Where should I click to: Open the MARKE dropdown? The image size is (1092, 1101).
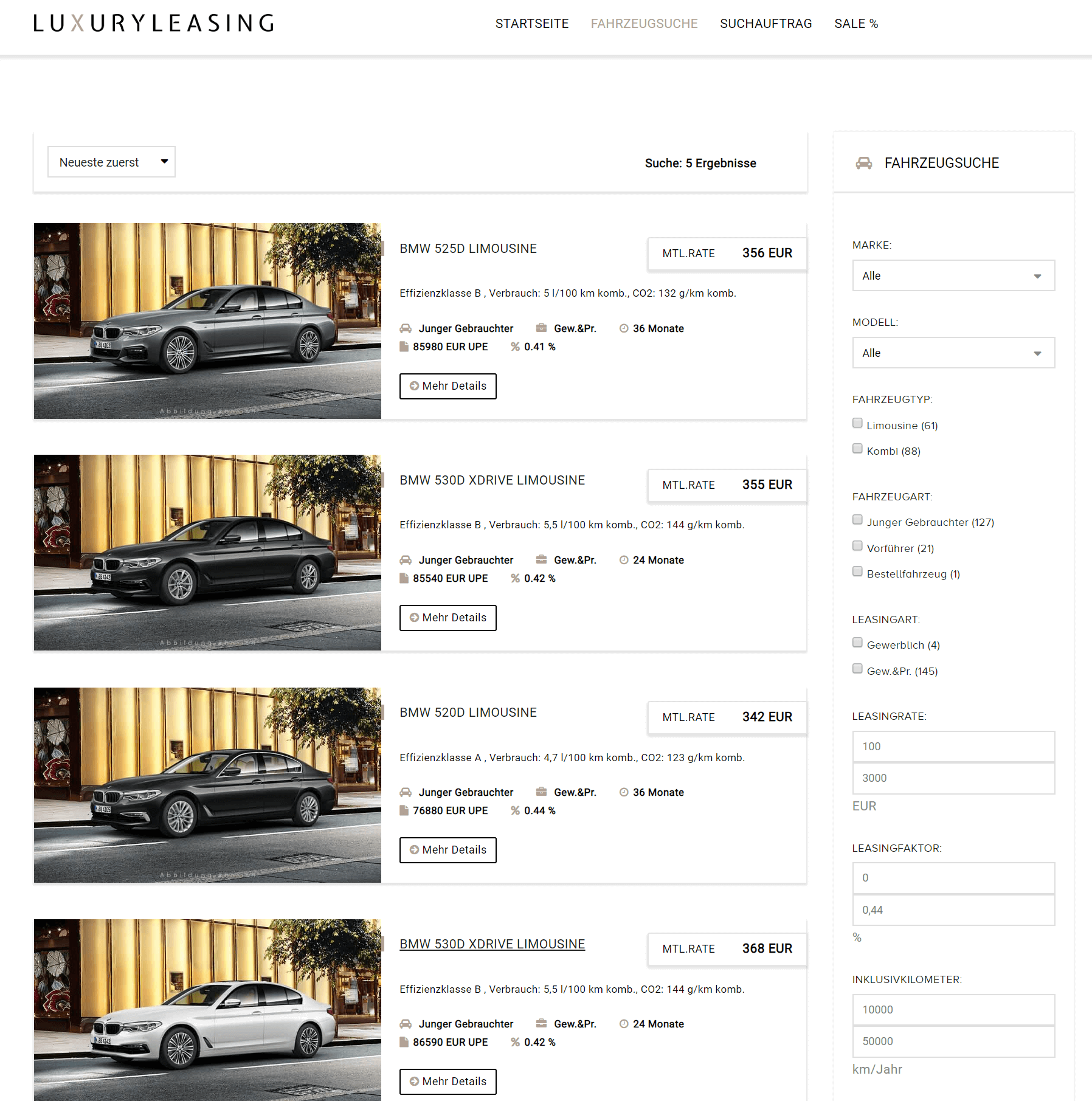tap(953, 275)
